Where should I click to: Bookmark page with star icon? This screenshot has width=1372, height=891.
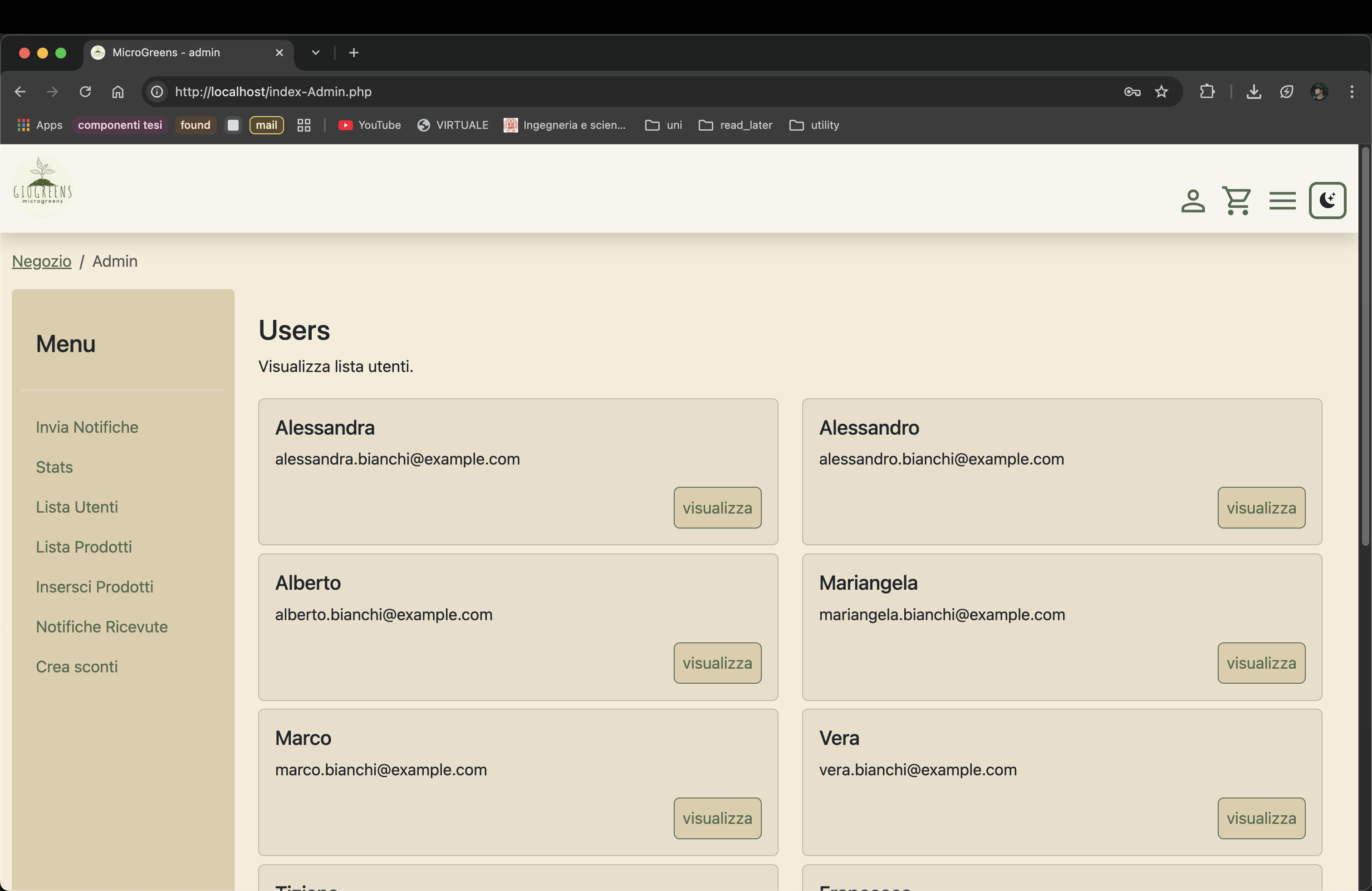1161,92
